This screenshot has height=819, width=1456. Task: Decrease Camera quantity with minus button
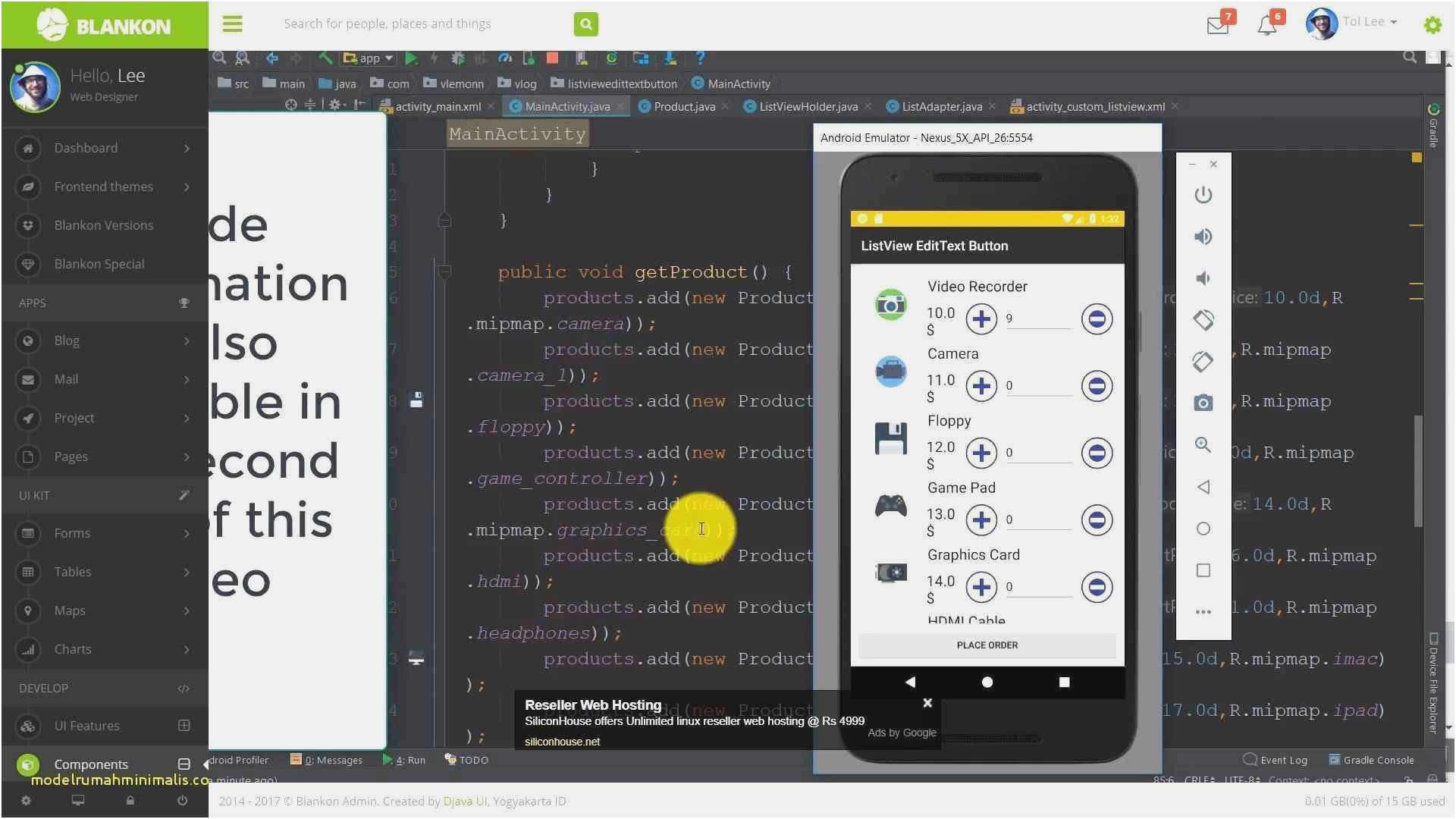point(1097,386)
